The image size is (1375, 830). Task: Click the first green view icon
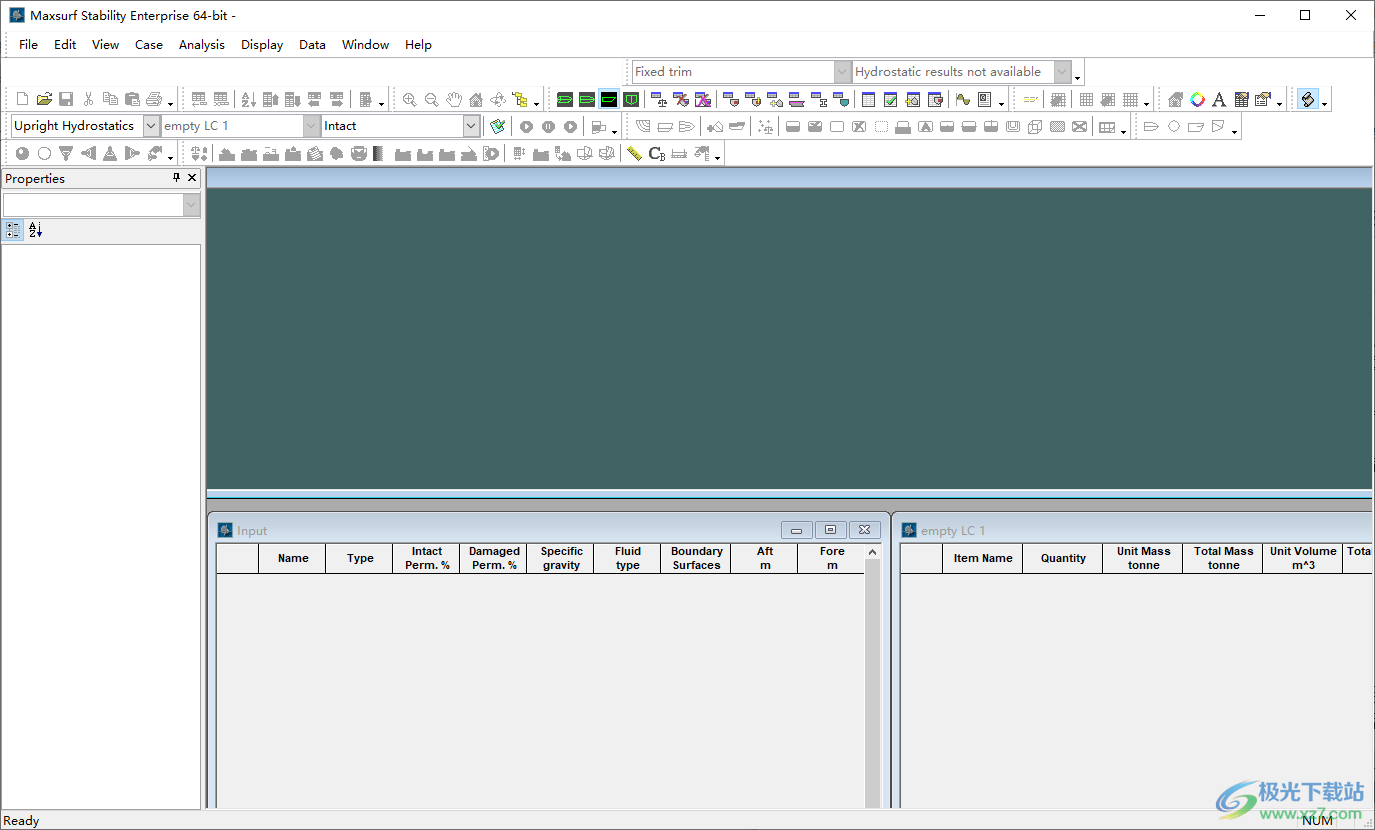point(565,99)
